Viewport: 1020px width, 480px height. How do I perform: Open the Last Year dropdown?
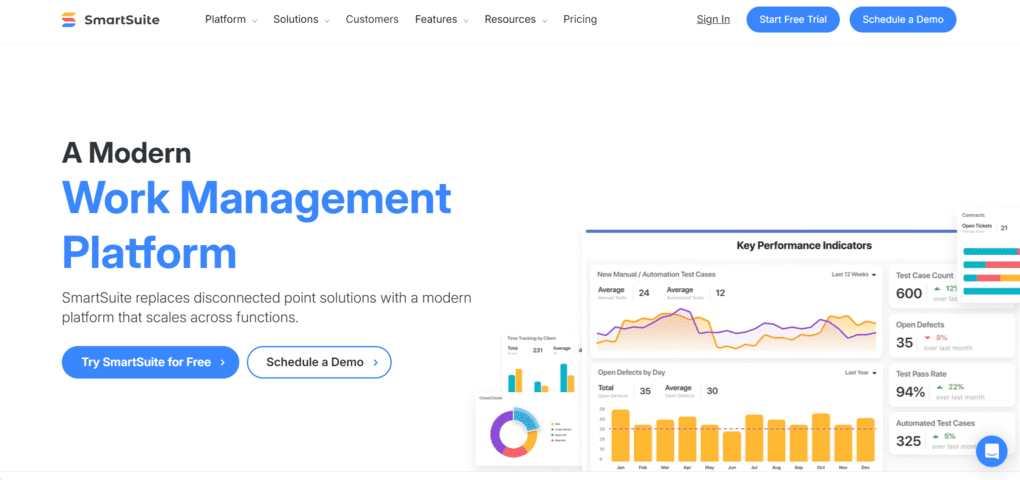[x=860, y=373]
